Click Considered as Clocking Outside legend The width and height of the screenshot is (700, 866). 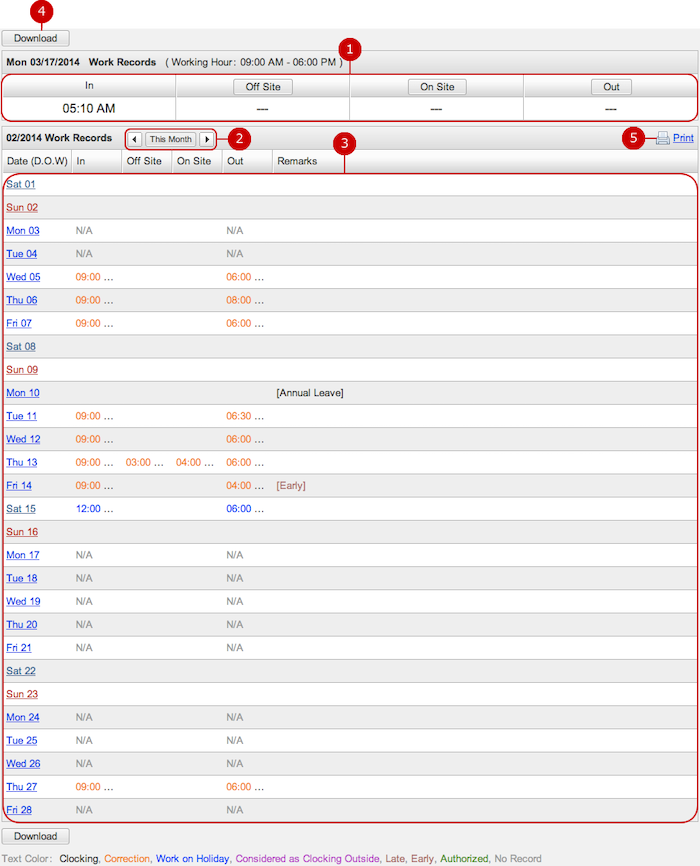click(x=307, y=859)
